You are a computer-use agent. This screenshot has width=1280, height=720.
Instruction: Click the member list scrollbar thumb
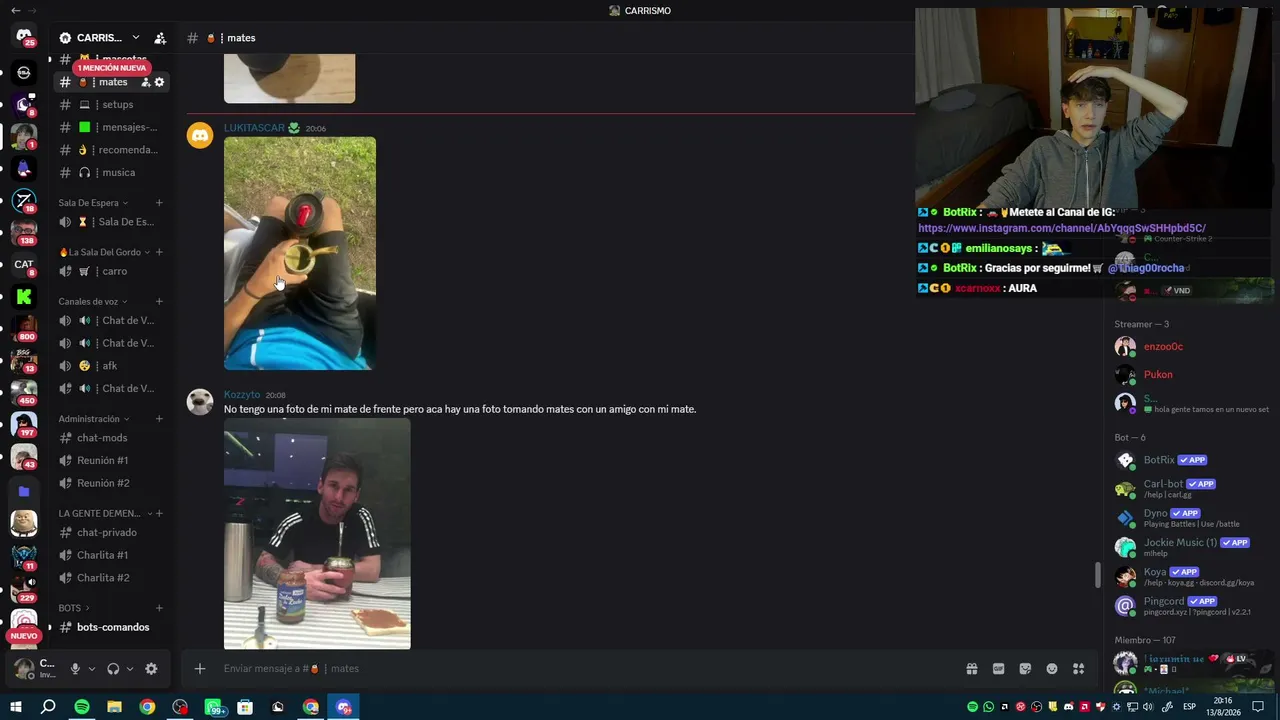tap(1098, 575)
